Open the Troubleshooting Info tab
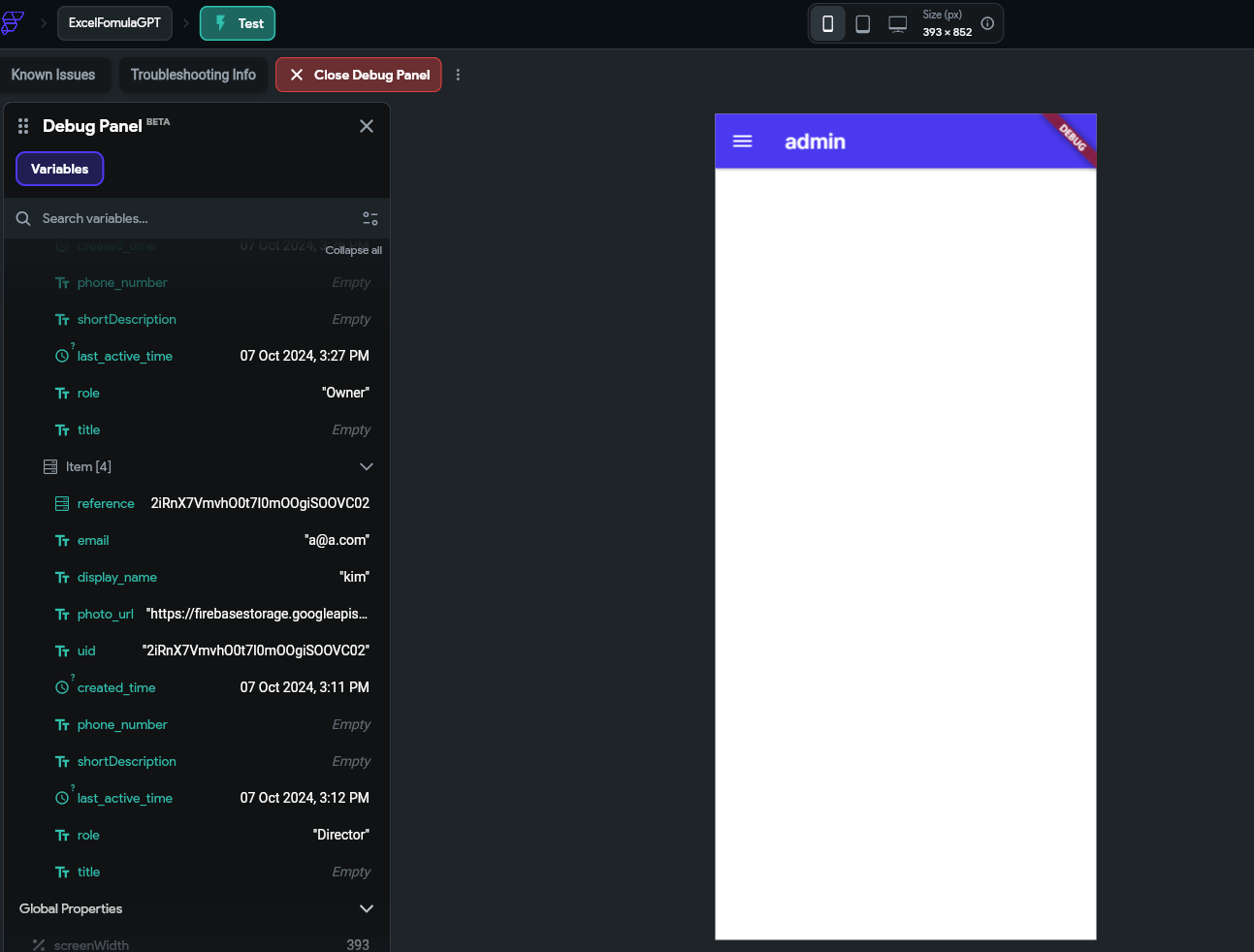The image size is (1254, 952). point(193,75)
